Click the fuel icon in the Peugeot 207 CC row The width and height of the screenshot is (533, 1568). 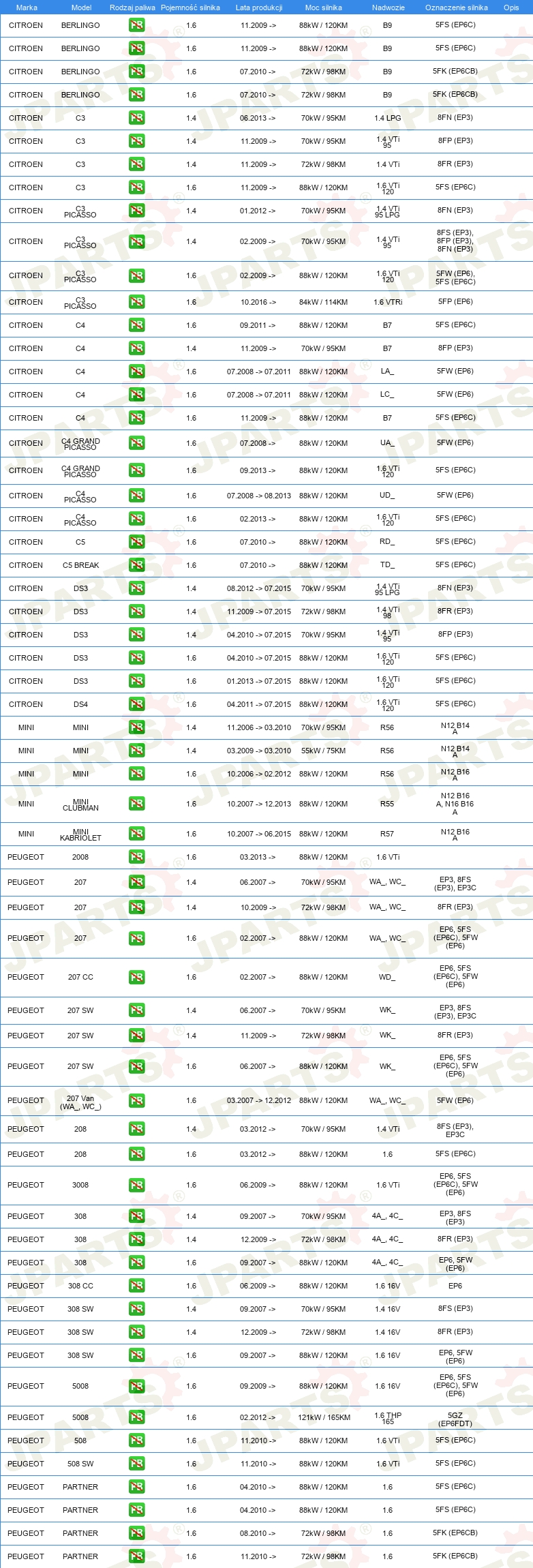pyautogui.click(x=136, y=977)
